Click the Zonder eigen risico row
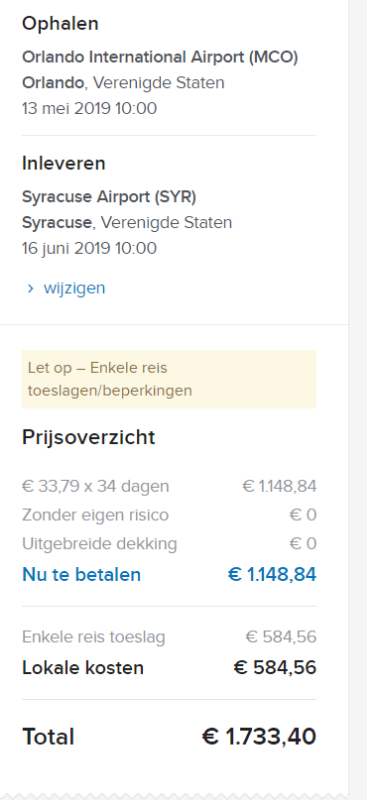Image resolution: width=368 pixels, height=800 pixels. tap(169, 515)
